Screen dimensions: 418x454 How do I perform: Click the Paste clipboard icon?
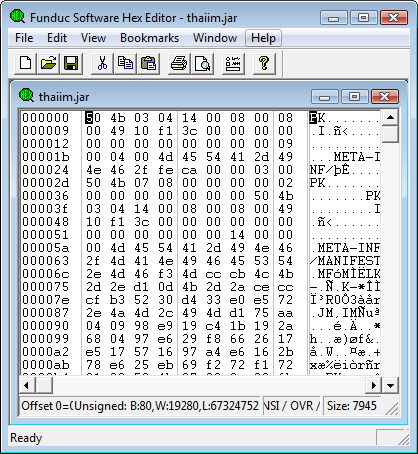click(x=148, y=63)
